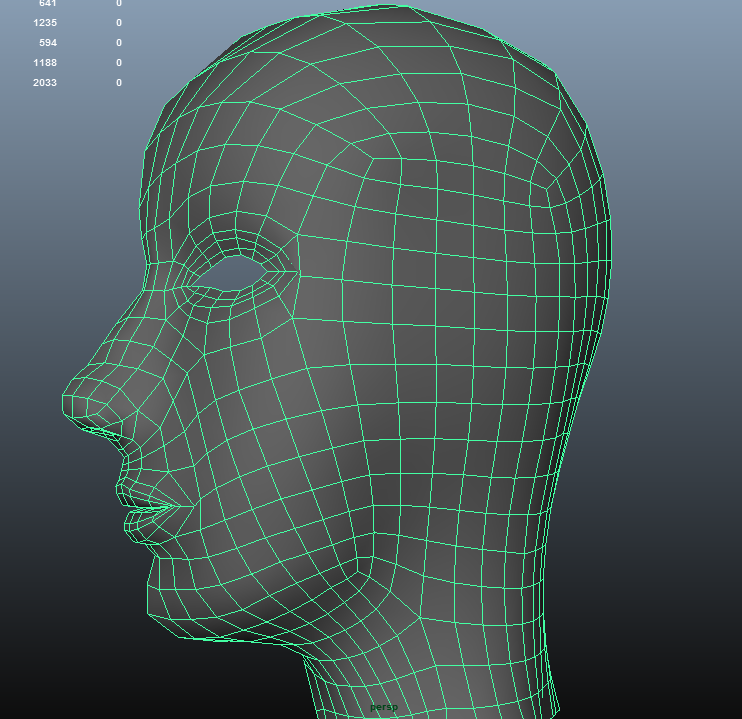The width and height of the screenshot is (742, 719).
Task: Select the tip of the nose
Action: [x=74, y=400]
